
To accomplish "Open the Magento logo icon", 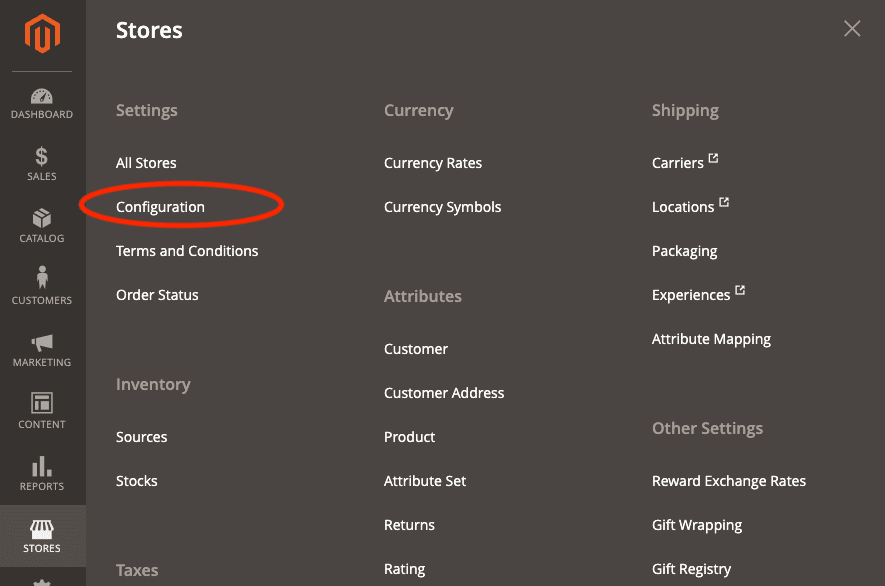I will click(41, 33).
